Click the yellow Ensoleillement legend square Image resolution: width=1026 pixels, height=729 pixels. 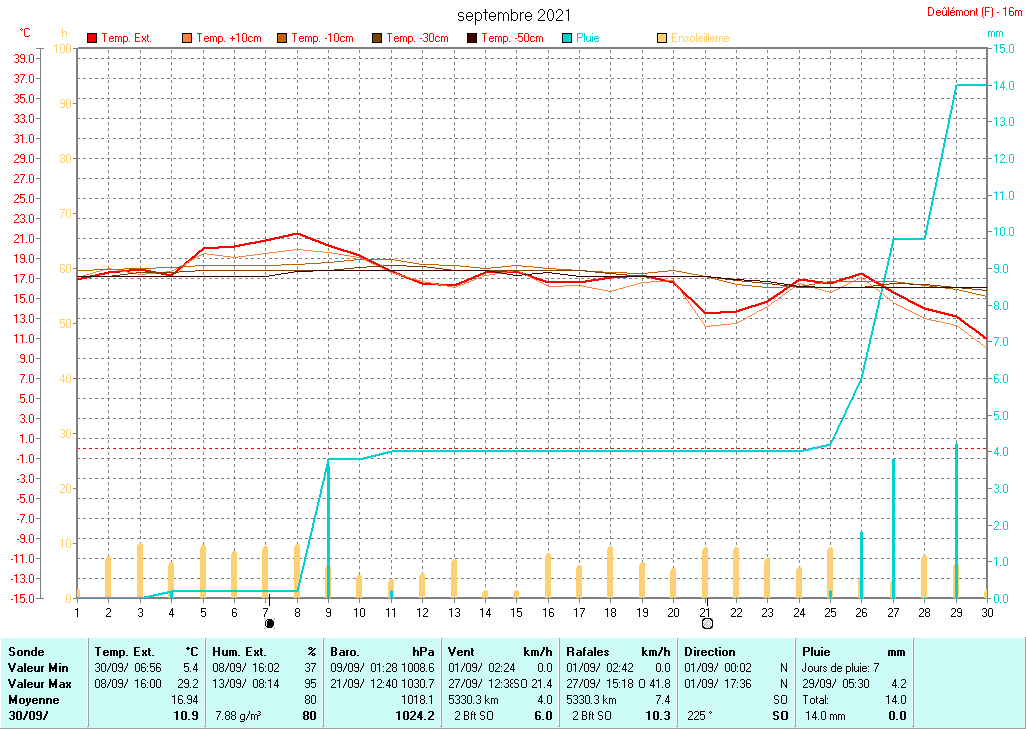point(662,38)
